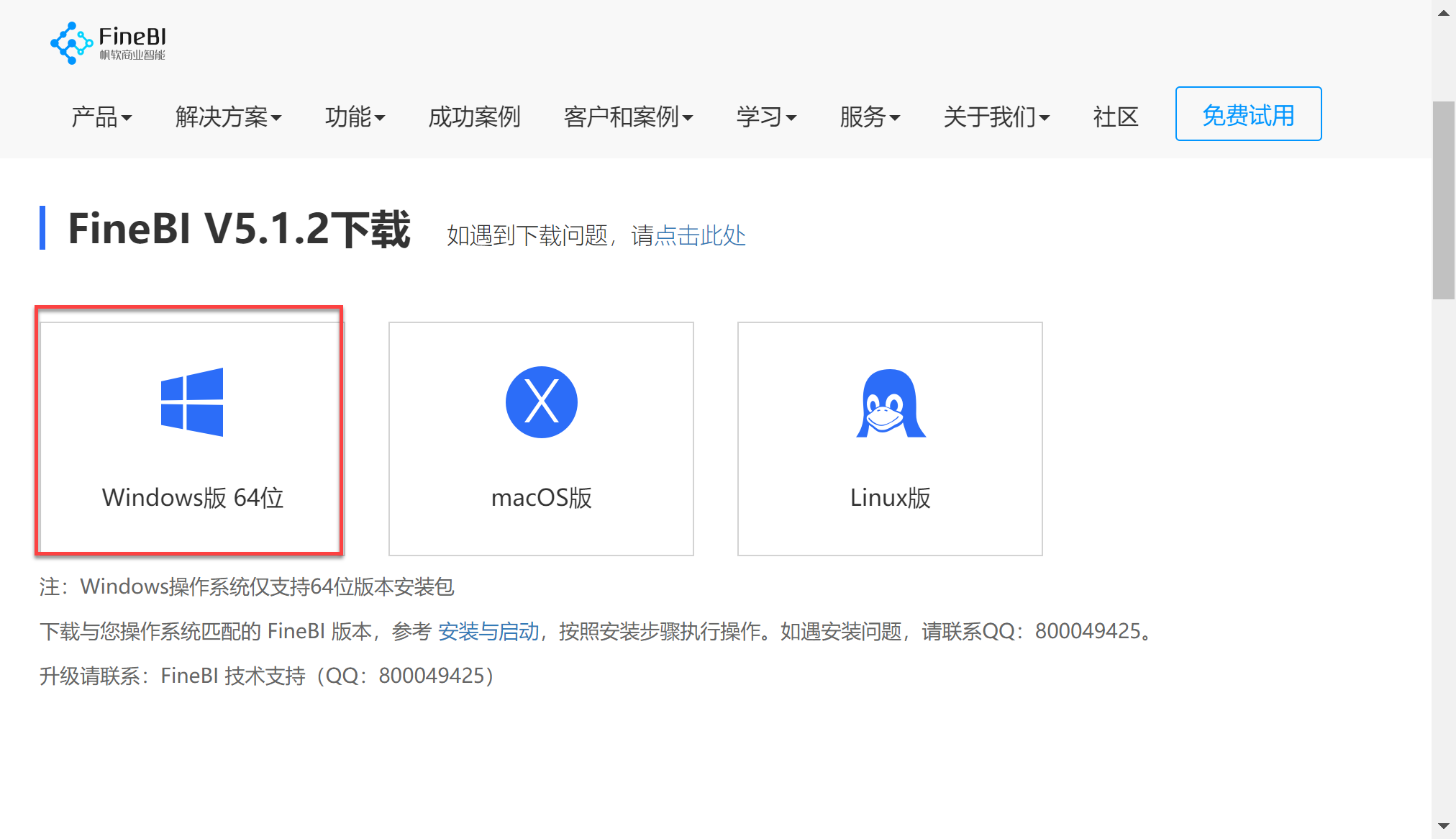Open the 社区 nav item
Screen dimensions: 1456x839
(1116, 117)
